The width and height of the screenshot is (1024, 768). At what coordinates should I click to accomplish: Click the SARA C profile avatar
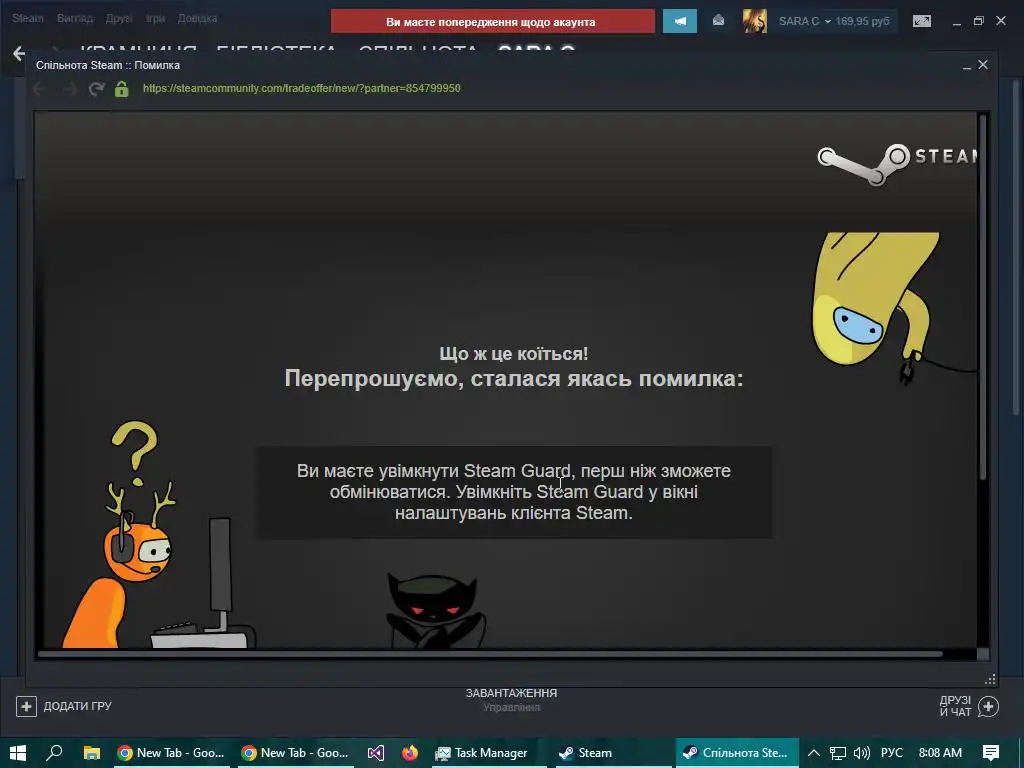tap(755, 21)
